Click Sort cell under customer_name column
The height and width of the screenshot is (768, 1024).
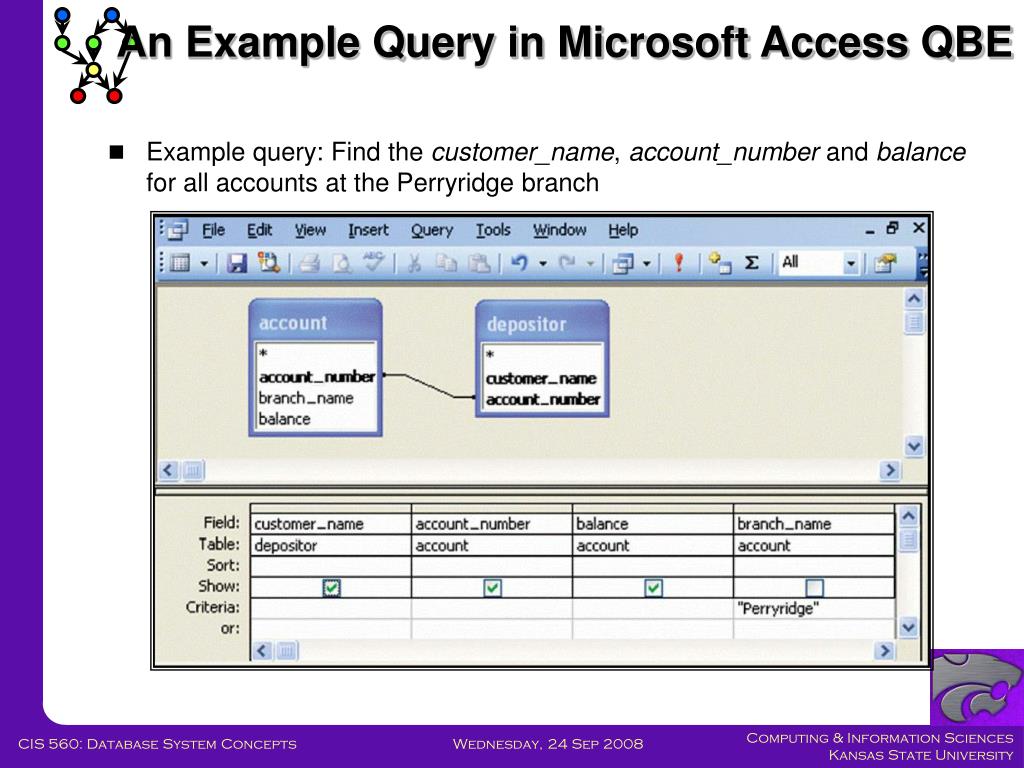pos(330,567)
